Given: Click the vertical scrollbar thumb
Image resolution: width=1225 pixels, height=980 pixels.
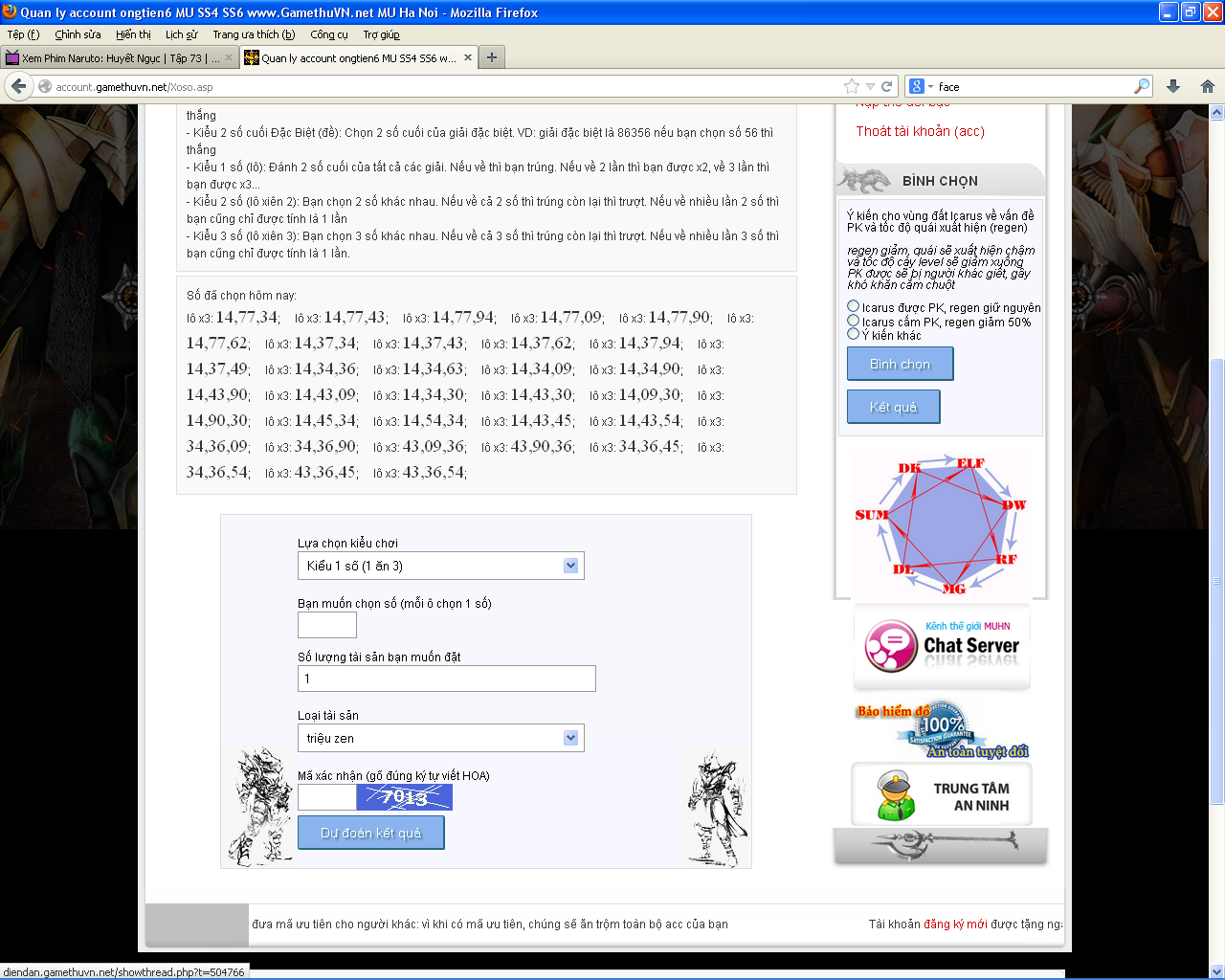Looking at the screenshot, I should (1217, 582).
